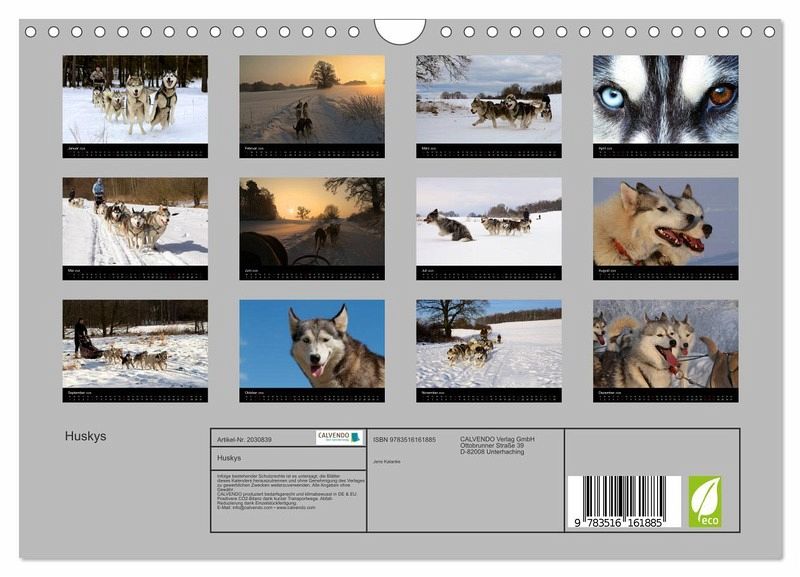
Task: Open the January husky sled team photo
Action: (x=135, y=99)
